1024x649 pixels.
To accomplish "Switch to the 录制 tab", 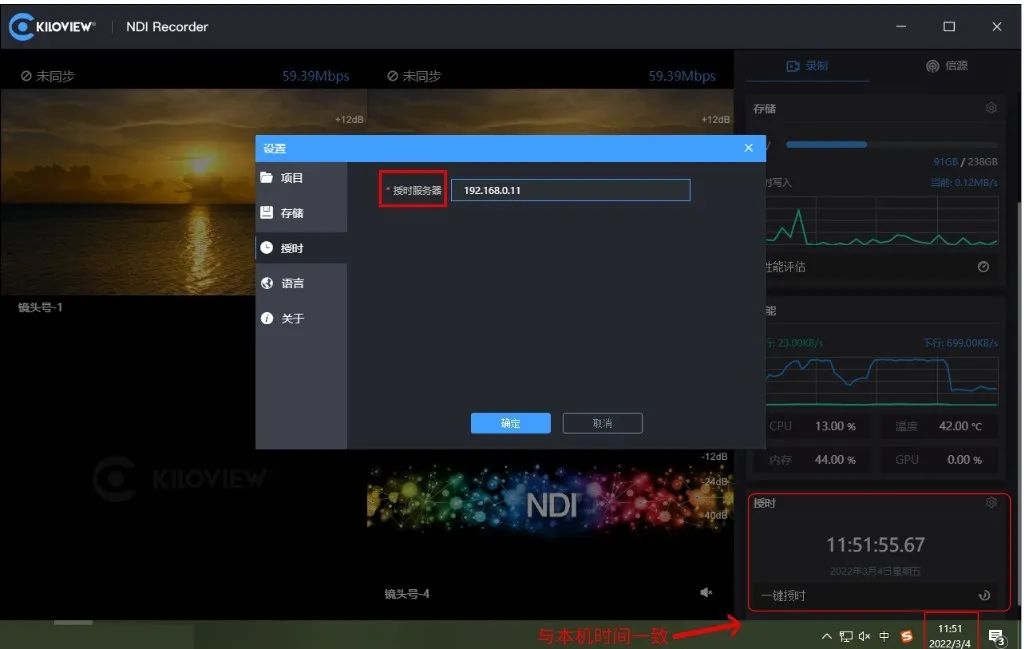I will coord(807,66).
